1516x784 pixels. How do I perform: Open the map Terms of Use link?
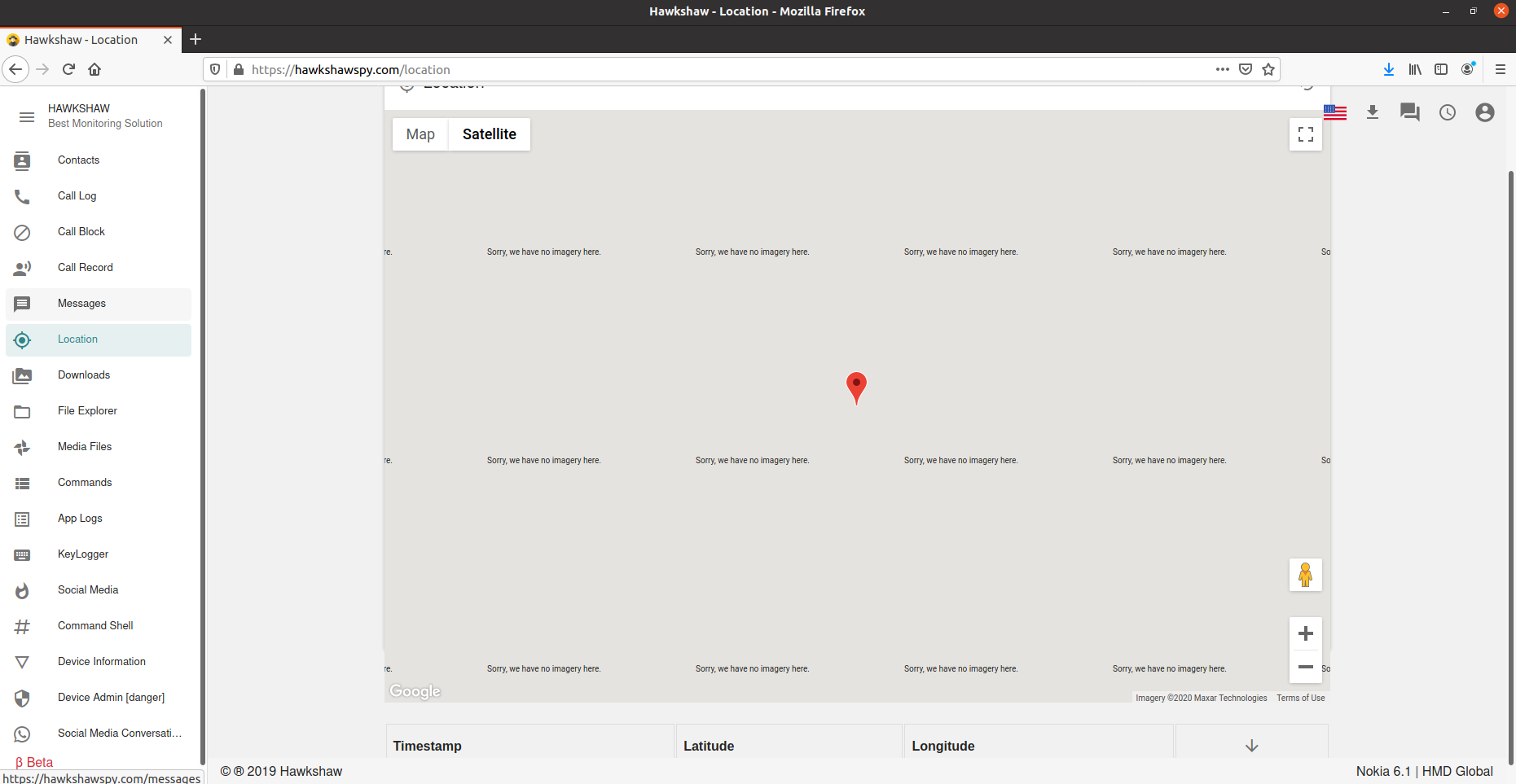(1301, 698)
